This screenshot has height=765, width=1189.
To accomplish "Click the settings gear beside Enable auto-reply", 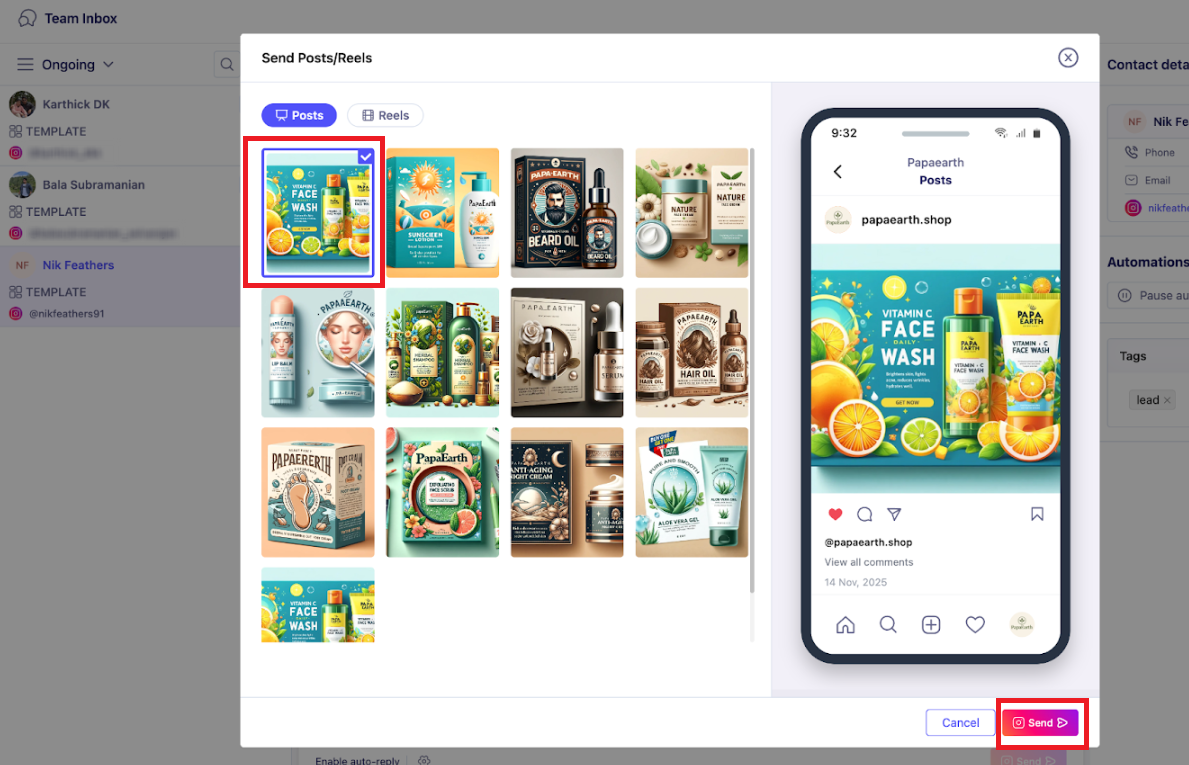I will [x=424, y=760].
